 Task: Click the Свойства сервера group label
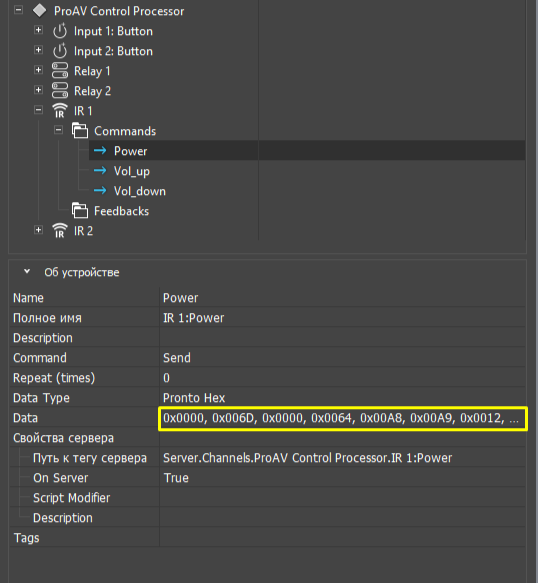click(x=63, y=438)
